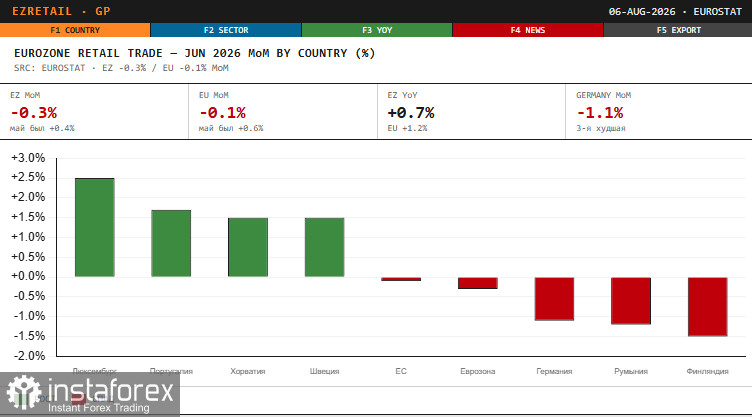Click the F5 EXPORT tab
752x417 pixels.
(x=678, y=30)
